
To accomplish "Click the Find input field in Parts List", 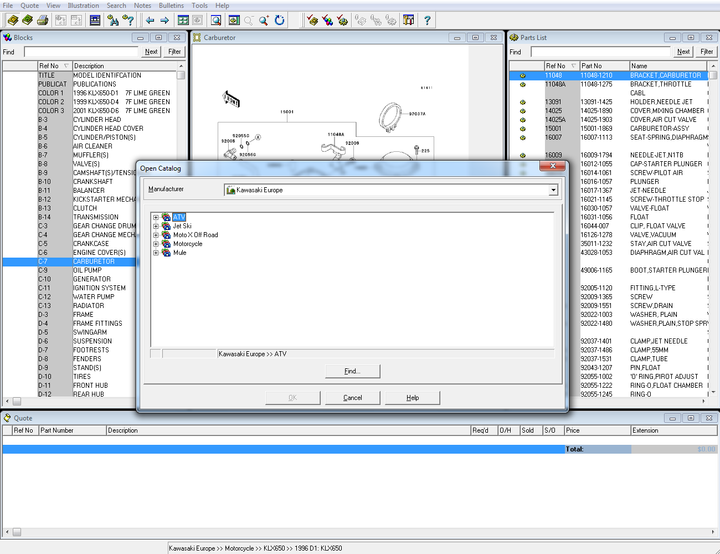I will (601, 52).
